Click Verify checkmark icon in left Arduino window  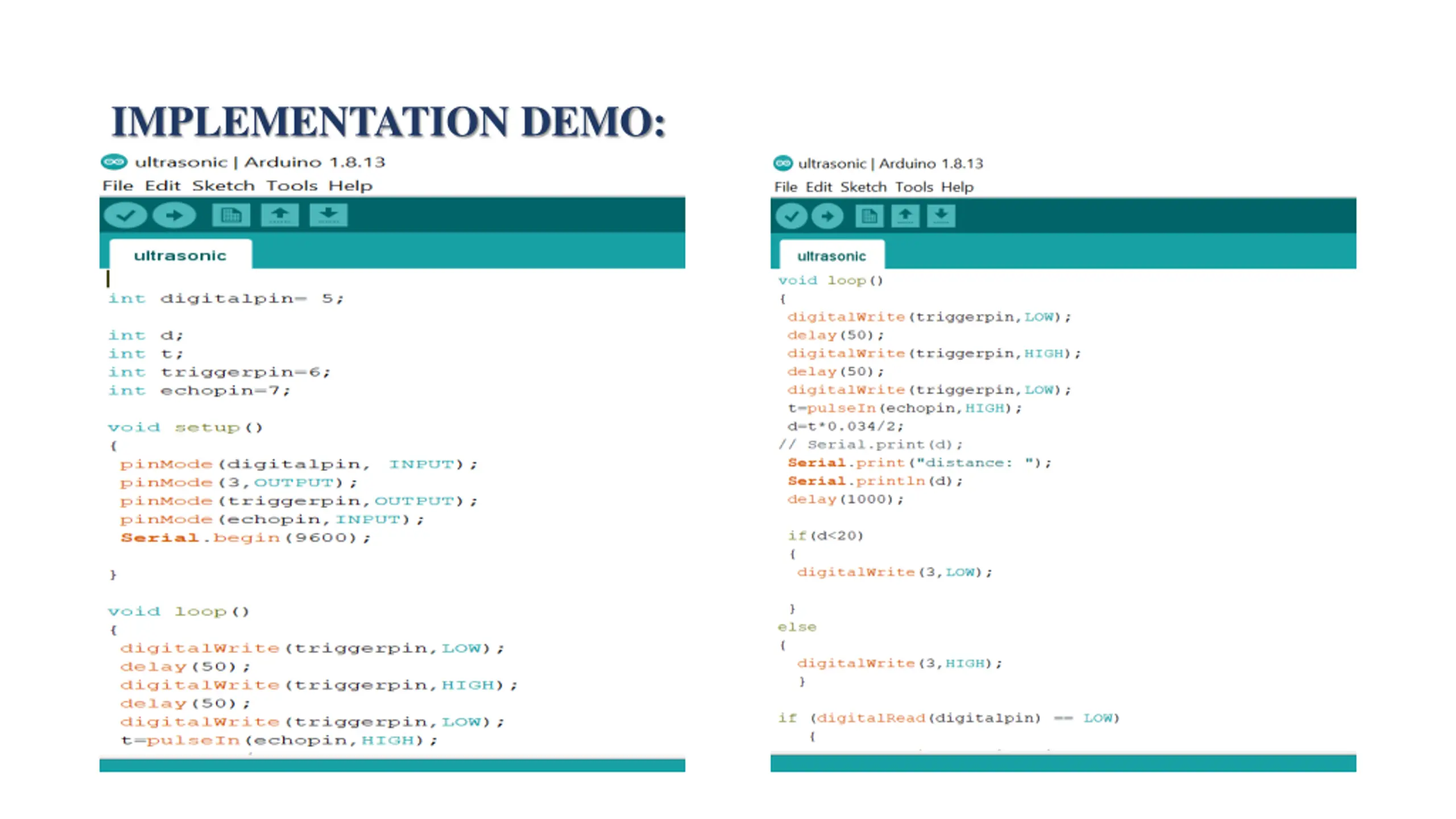(126, 215)
